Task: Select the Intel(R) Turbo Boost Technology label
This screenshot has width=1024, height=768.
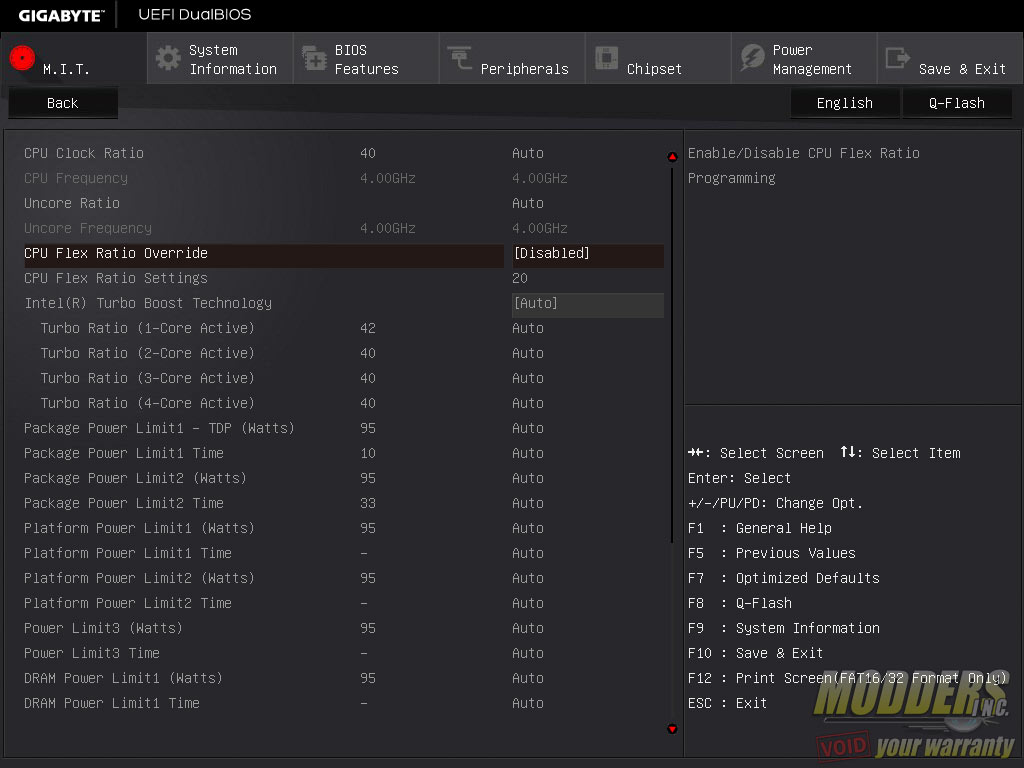Action: pos(148,304)
